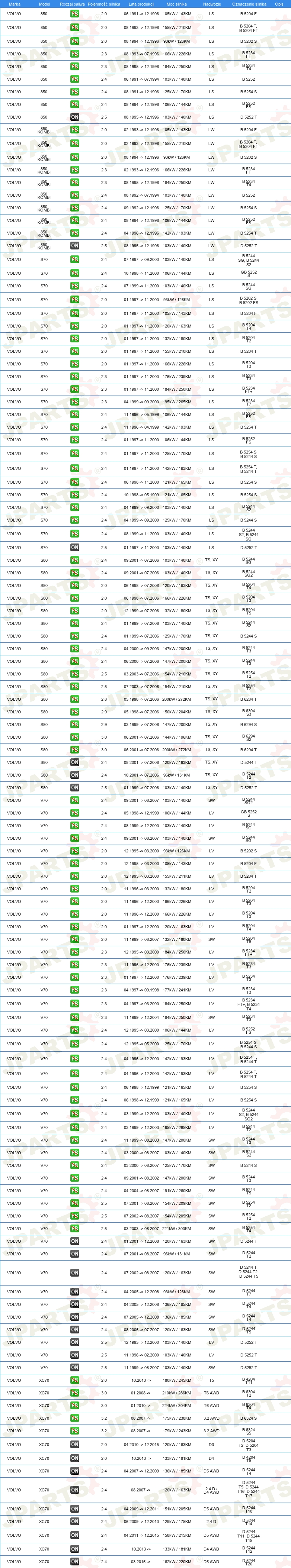Viewport: 291px width, 1568px height.
Task: Click engine code B 6284 T in S80 row
Action: click(x=248, y=699)
